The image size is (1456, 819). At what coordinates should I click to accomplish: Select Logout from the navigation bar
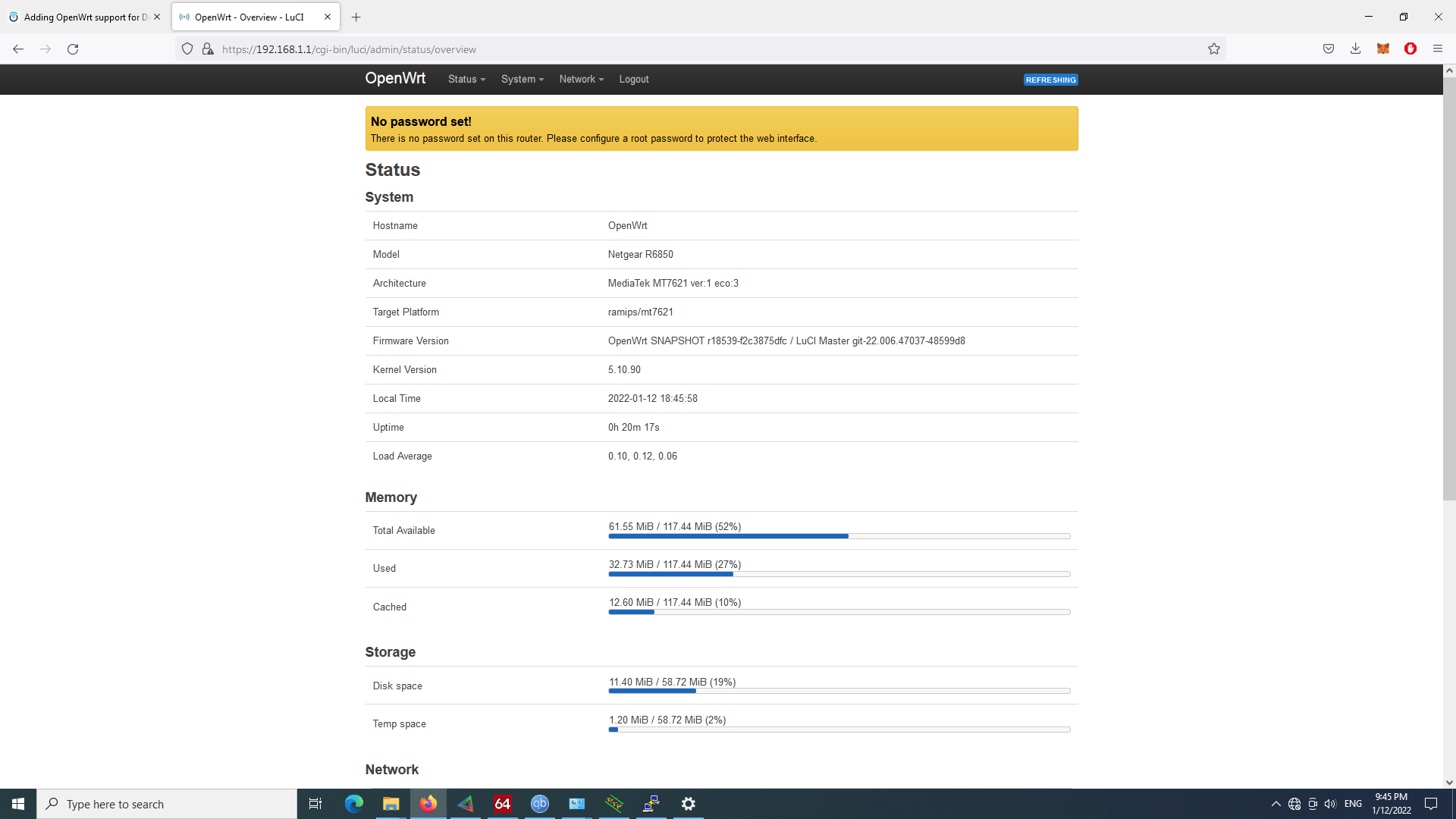coord(634,79)
